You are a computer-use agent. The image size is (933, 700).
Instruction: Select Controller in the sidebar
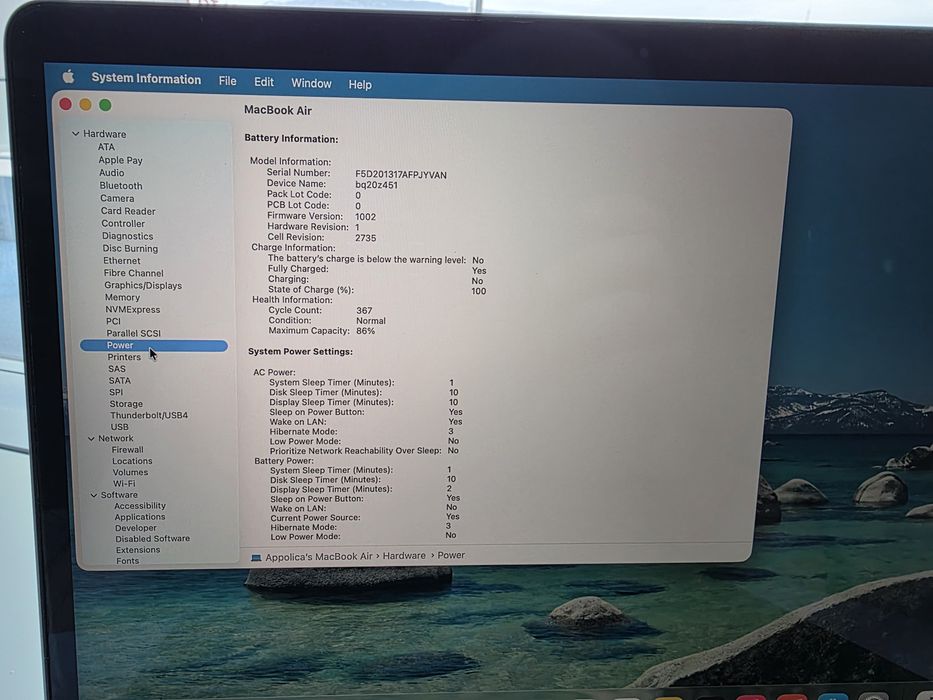coord(123,223)
